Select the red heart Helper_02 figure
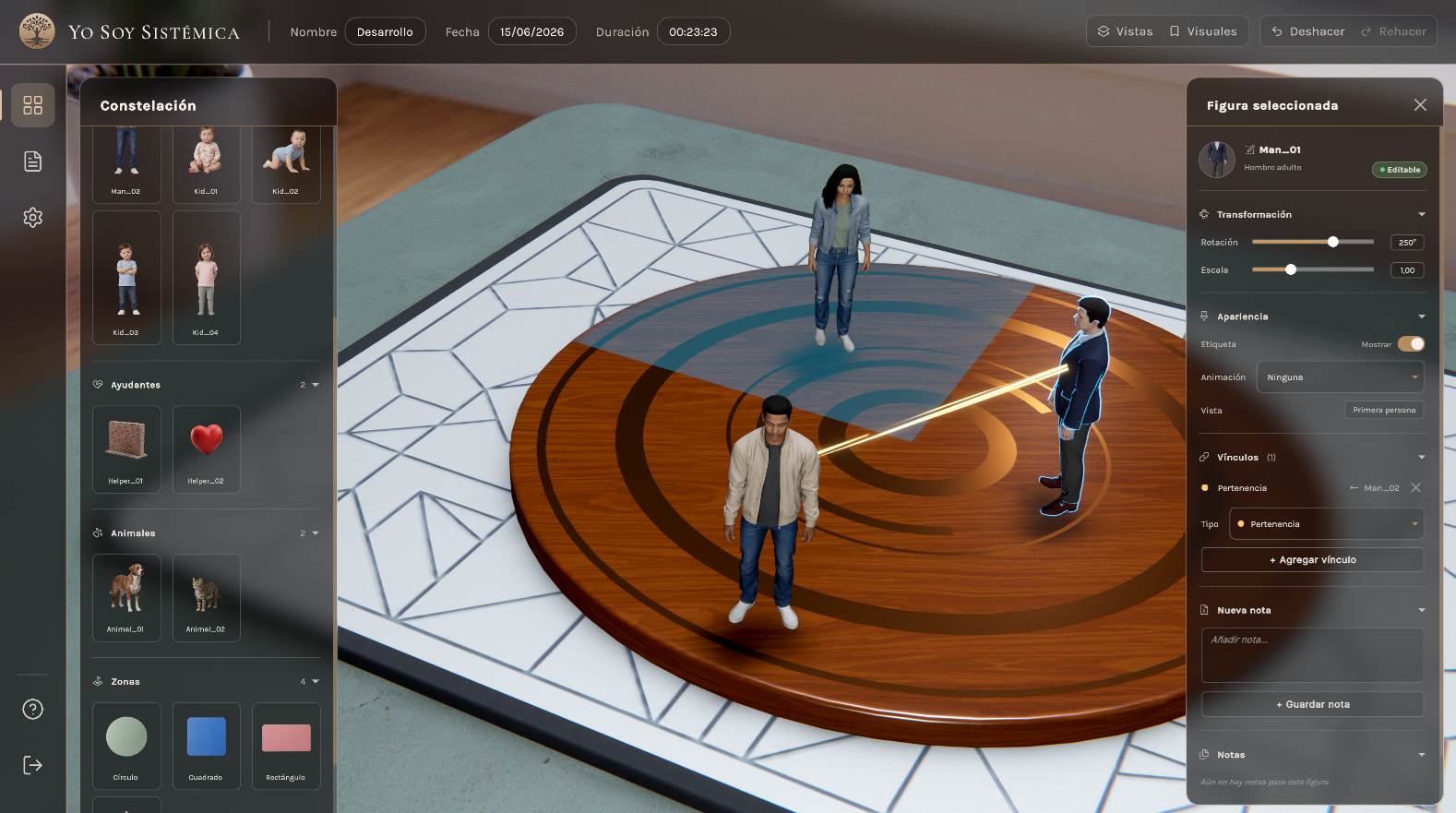Screen dimensions: 1456x813 click(x=207, y=449)
